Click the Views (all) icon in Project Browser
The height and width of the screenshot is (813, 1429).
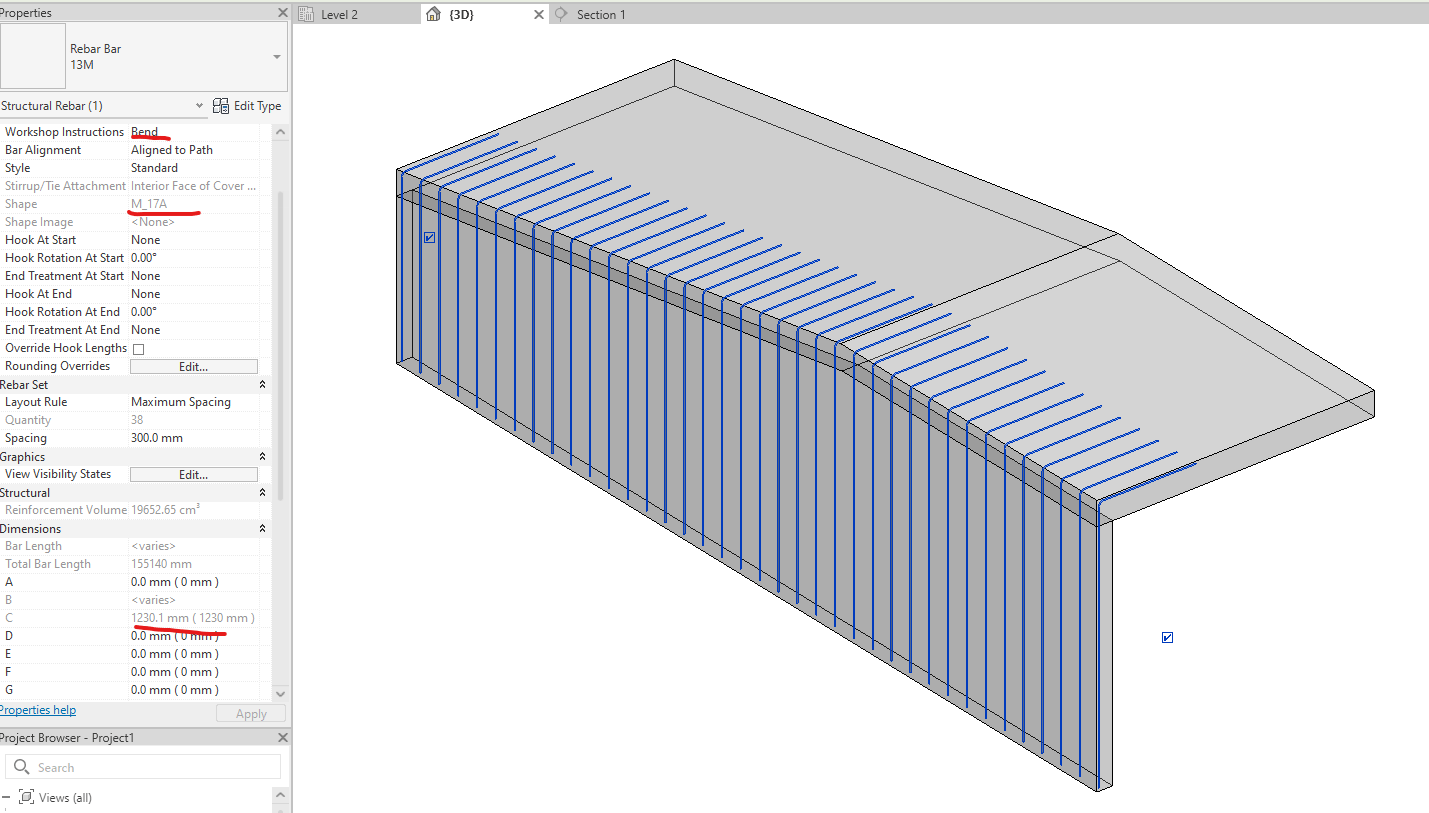28,797
